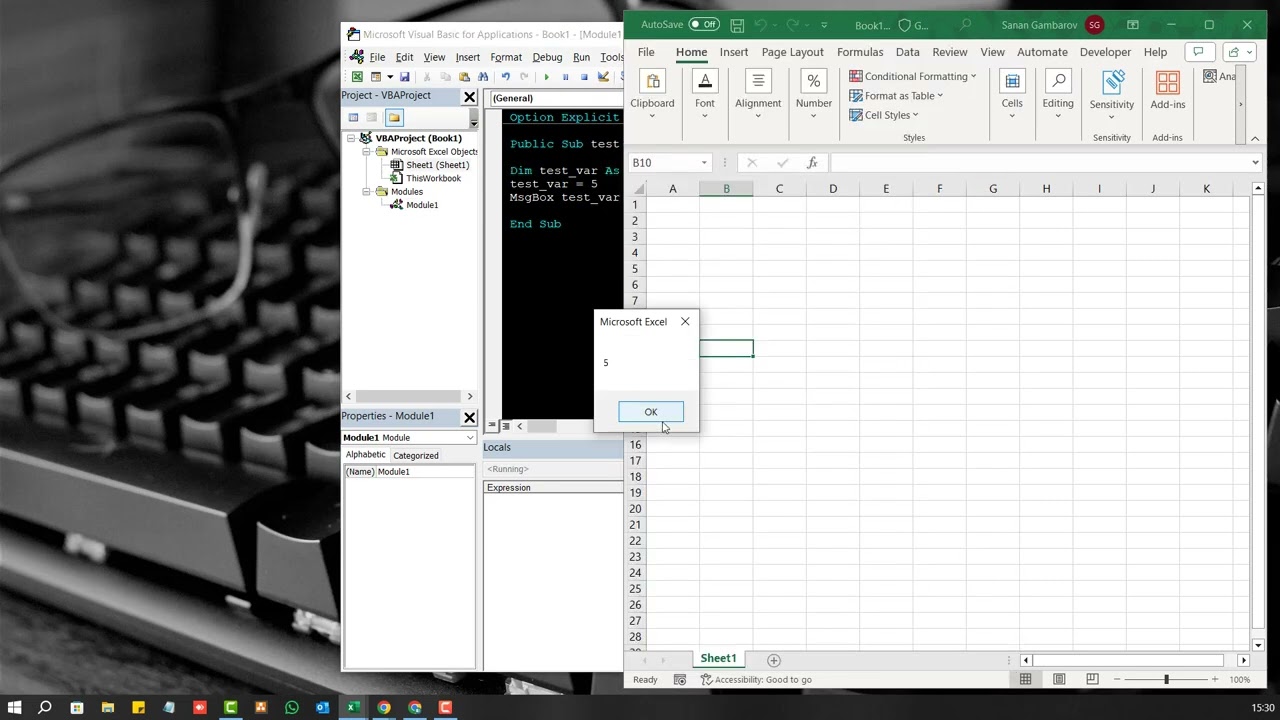Click the Find binoculars icon in VBA toolbar
The image size is (1280, 720).
click(x=483, y=77)
